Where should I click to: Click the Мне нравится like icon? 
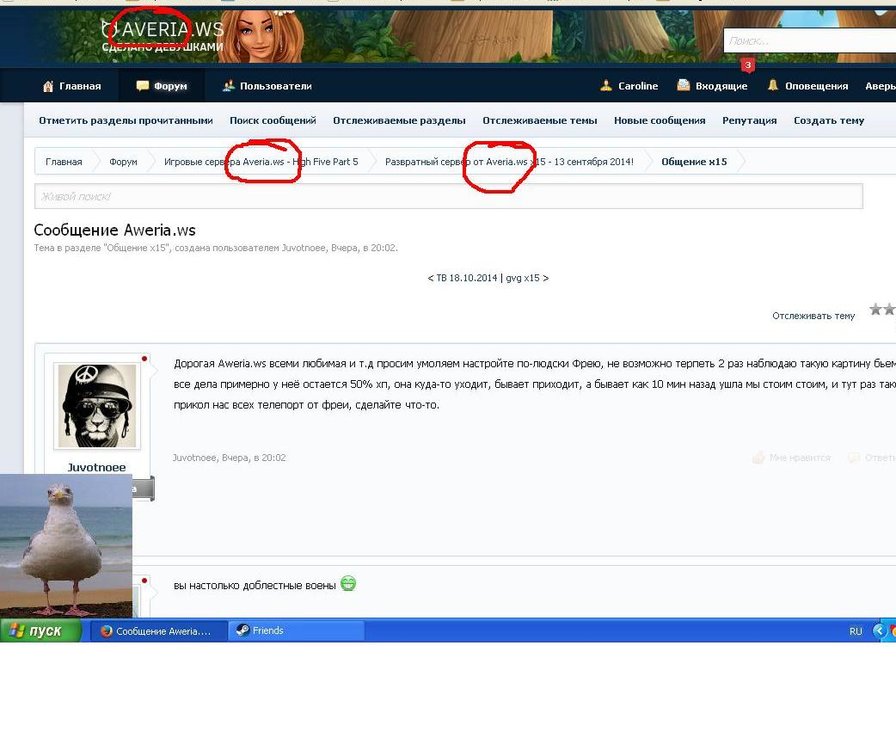pyautogui.click(x=758, y=458)
